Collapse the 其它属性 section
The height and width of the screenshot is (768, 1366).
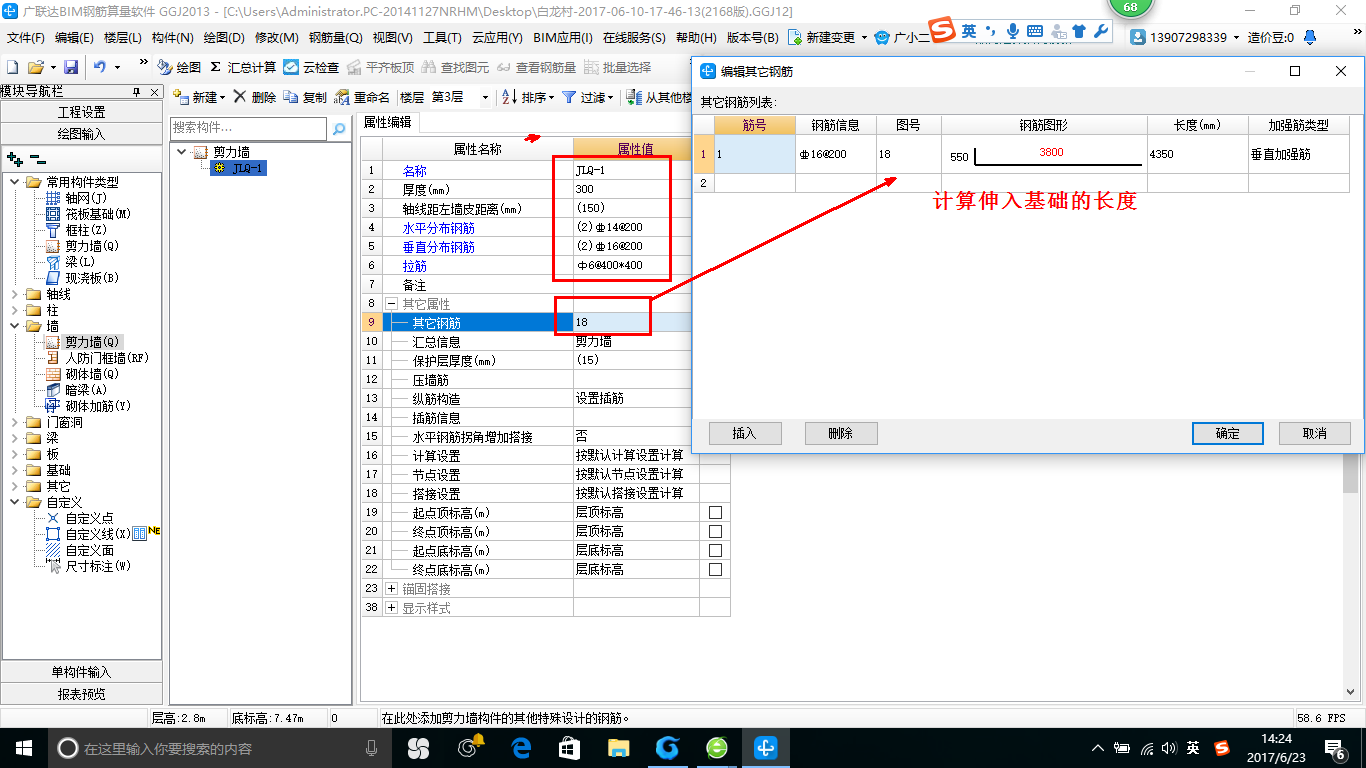click(392, 303)
